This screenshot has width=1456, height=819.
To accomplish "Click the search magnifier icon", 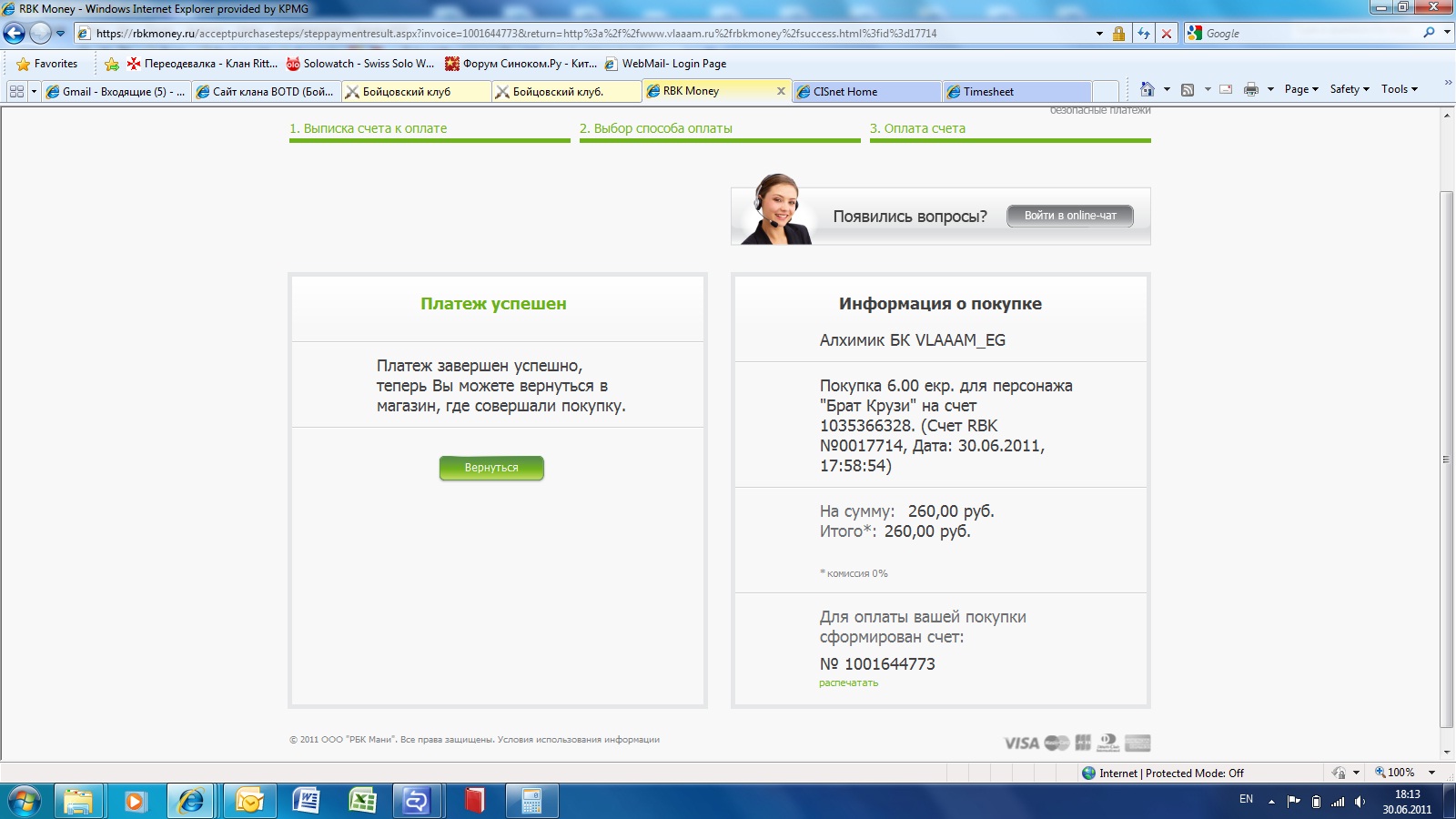I will point(1429,33).
